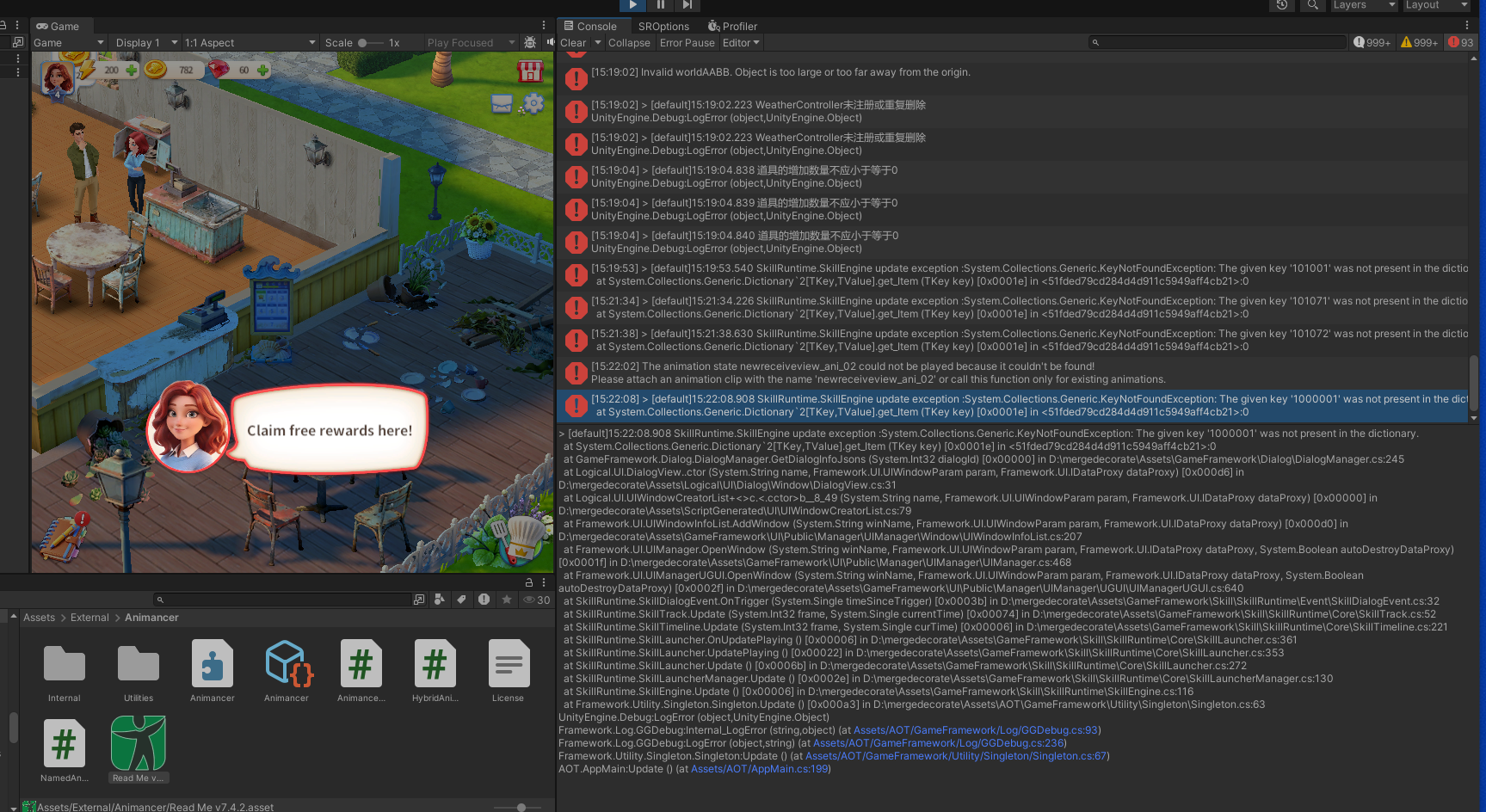Click the Search by Label tag icon
1486x812 pixels.
(461, 600)
